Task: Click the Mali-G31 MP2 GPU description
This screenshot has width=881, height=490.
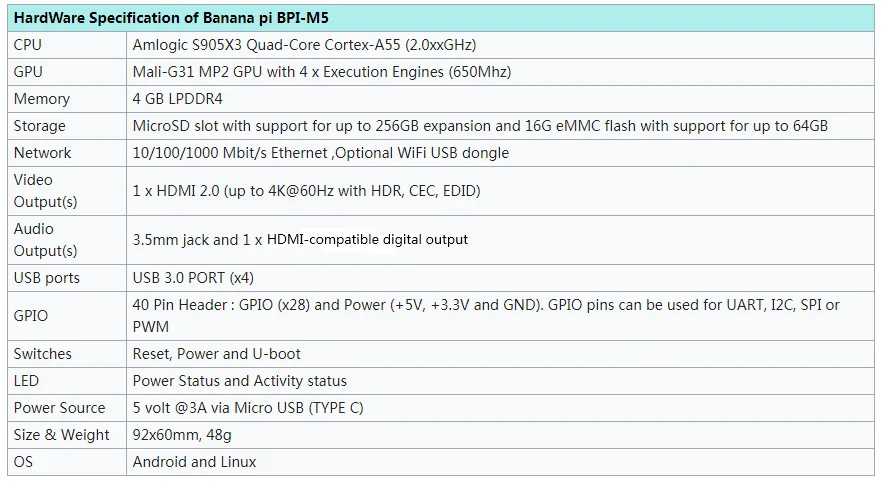Action: pyautogui.click(x=322, y=72)
